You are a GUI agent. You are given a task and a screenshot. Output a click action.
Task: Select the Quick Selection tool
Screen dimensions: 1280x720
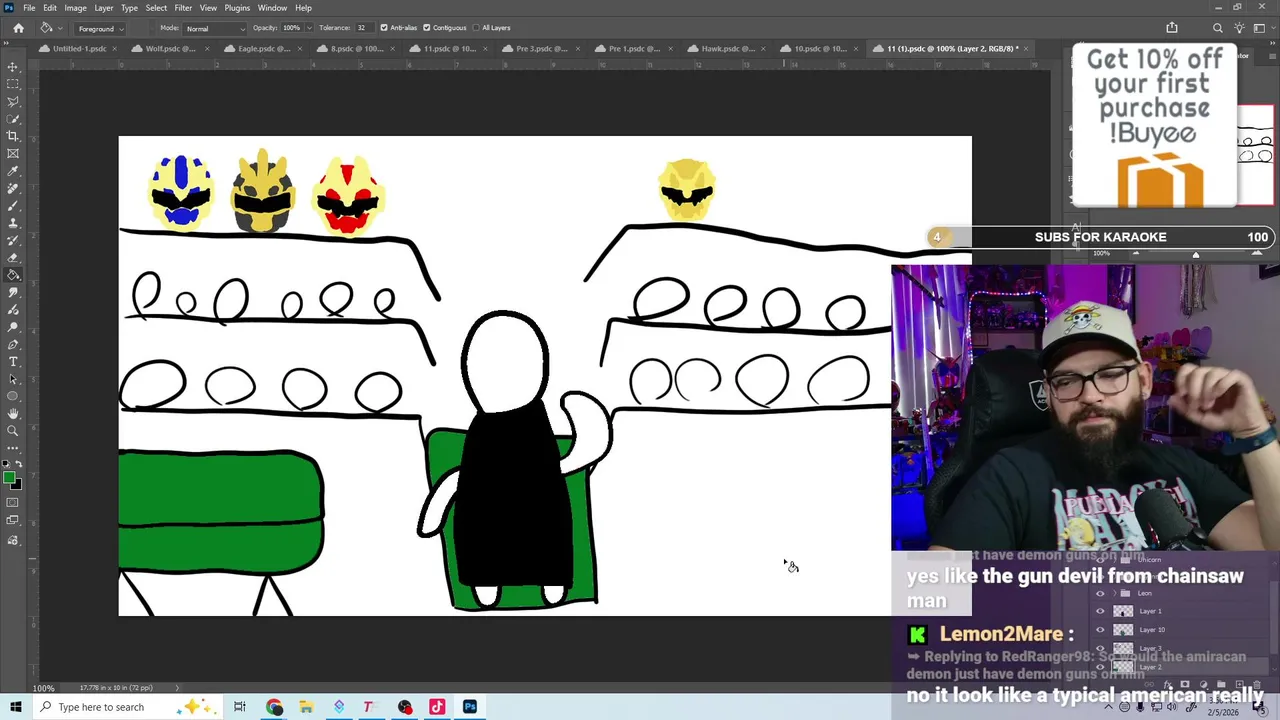tap(13, 119)
